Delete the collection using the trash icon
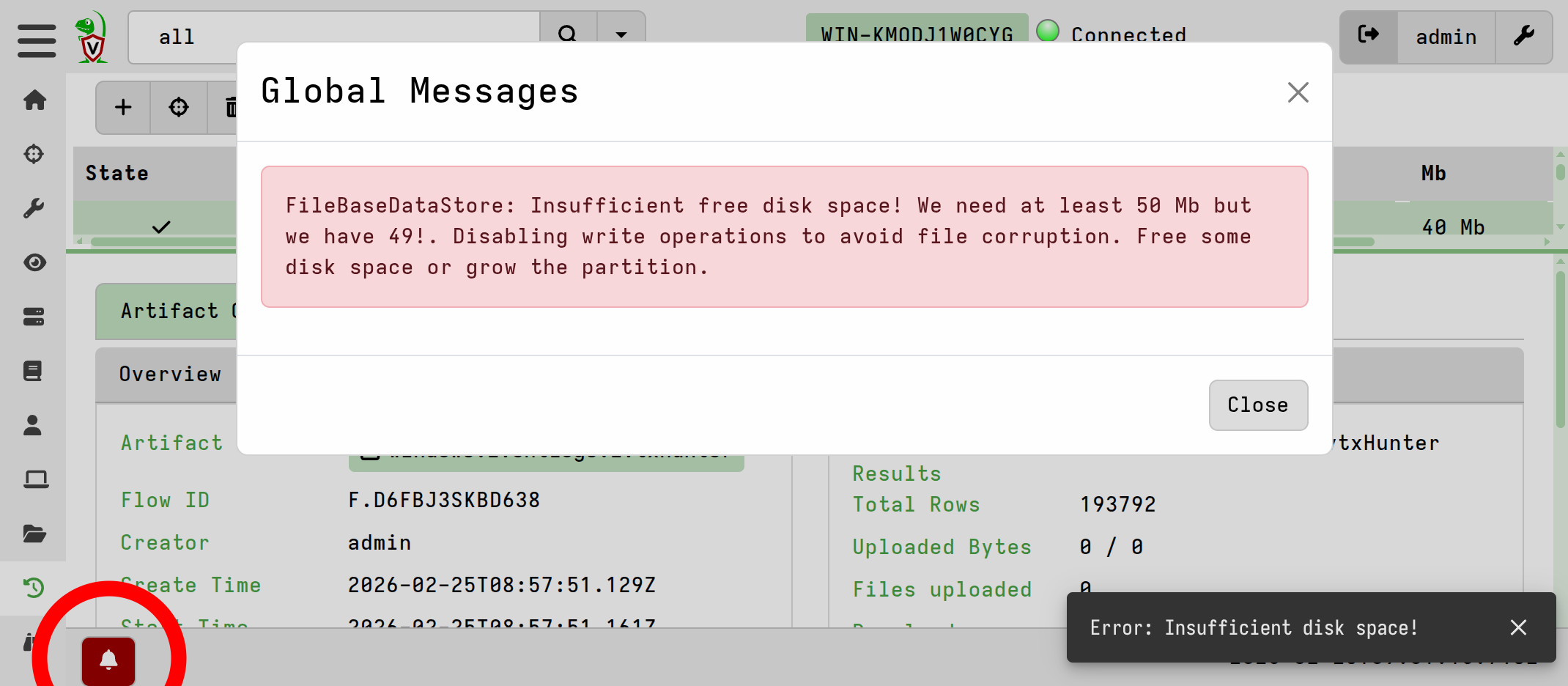Screen dimensions: 1568x686 click(x=231, y=108)
